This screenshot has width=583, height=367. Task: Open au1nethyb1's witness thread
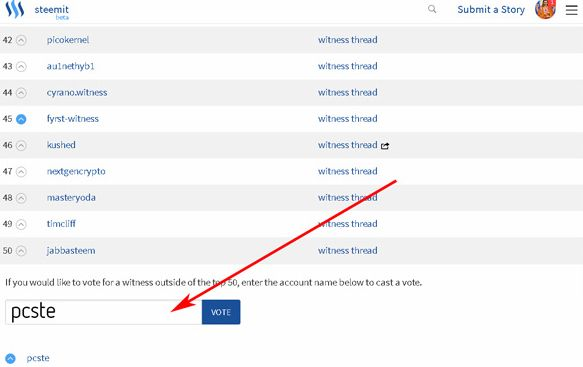pyautogui.click(x=347, y=66)
